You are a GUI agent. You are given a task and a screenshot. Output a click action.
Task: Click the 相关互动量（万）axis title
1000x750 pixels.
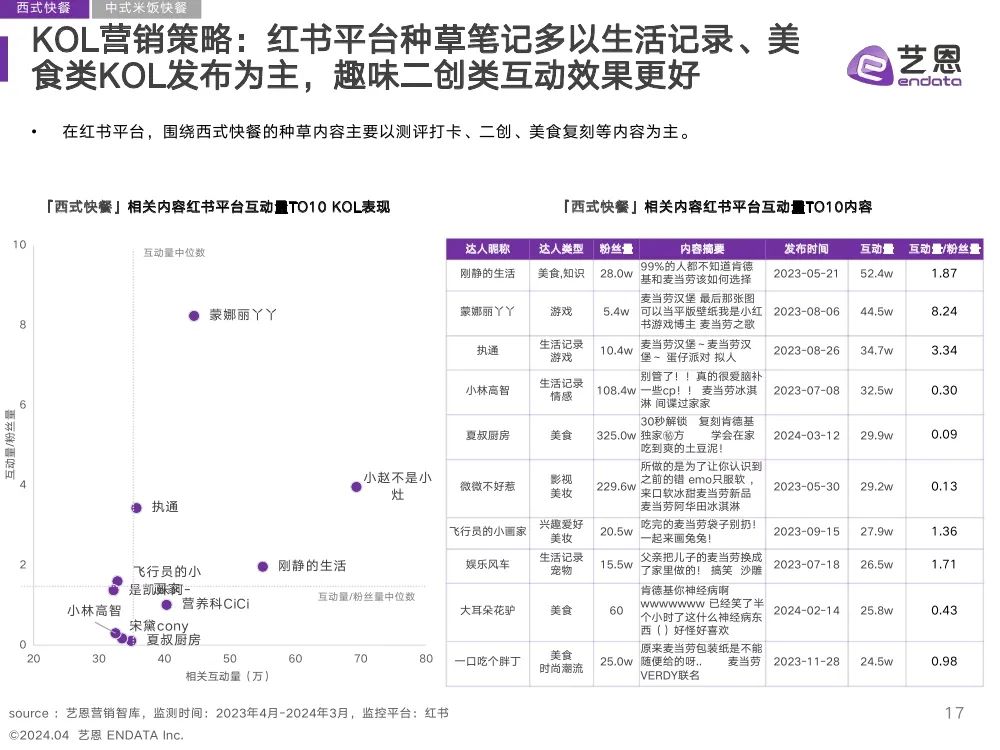pos(228,677)
